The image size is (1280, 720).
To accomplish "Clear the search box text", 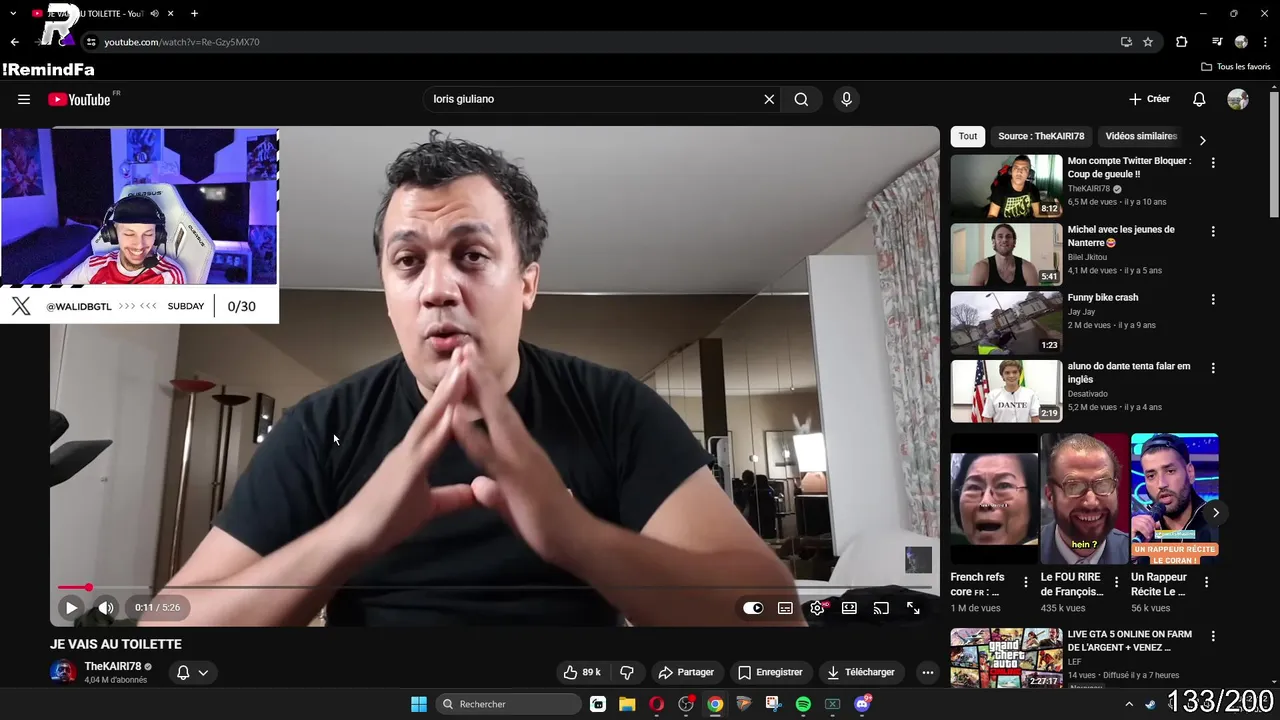I will click(769, 99).
